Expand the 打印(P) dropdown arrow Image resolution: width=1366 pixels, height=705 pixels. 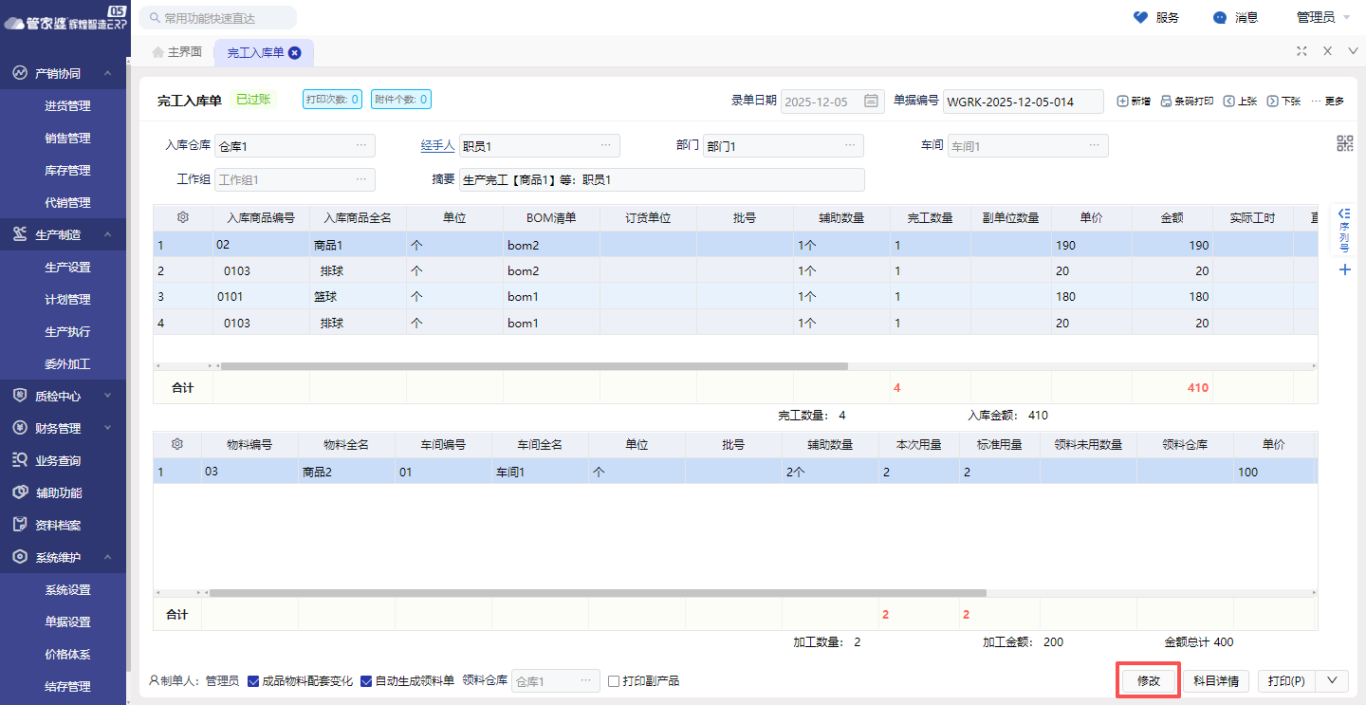point(1331,680)
